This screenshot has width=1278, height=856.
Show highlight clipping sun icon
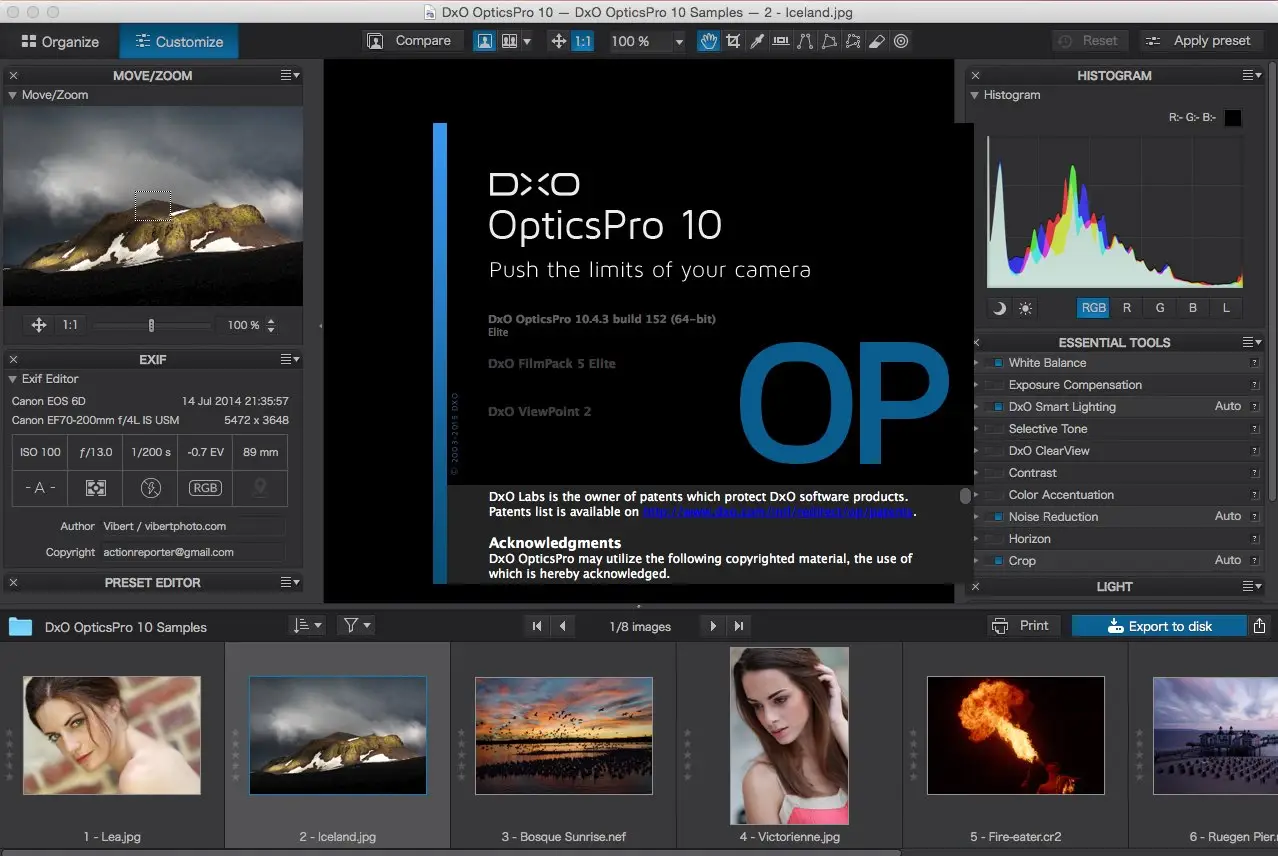pos(1025,308)
